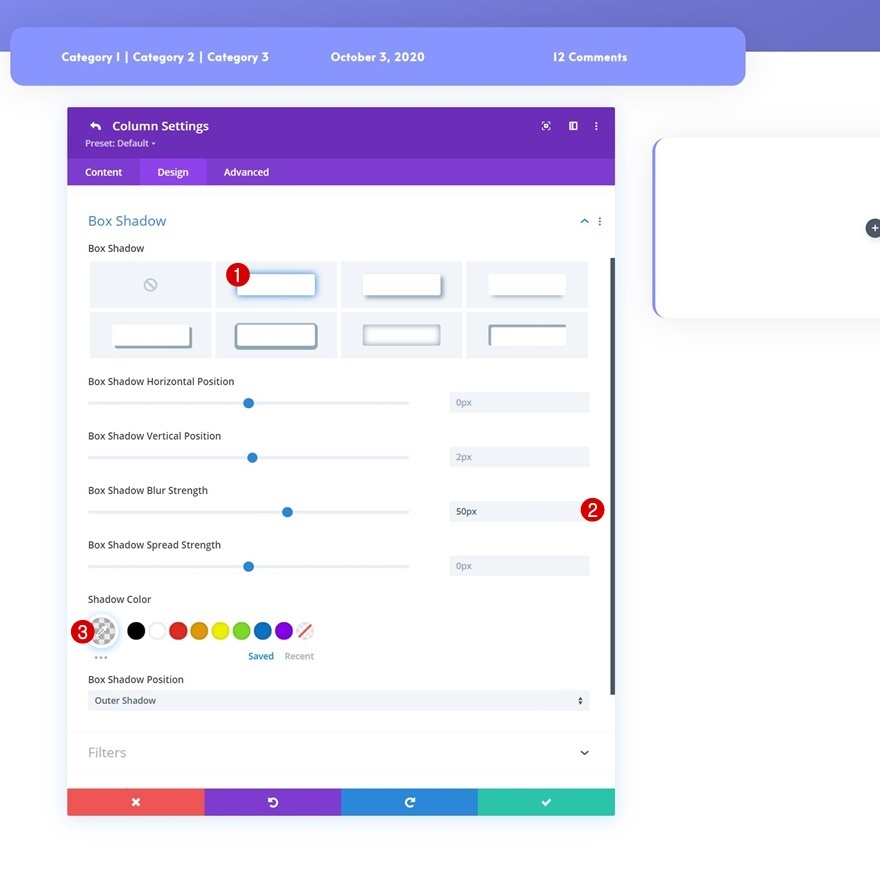This screenshot has height=873, width=880.
Task: Click the Category 3 link
Action: [x=238, y=57]
